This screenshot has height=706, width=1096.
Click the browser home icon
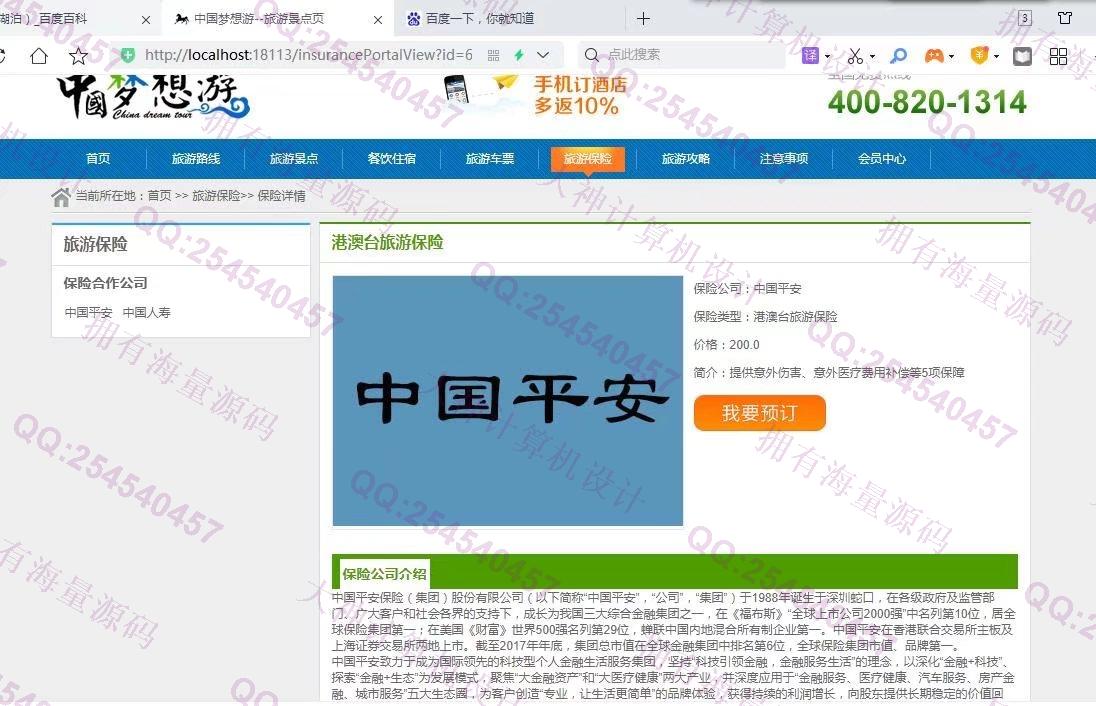coord(38,56)
